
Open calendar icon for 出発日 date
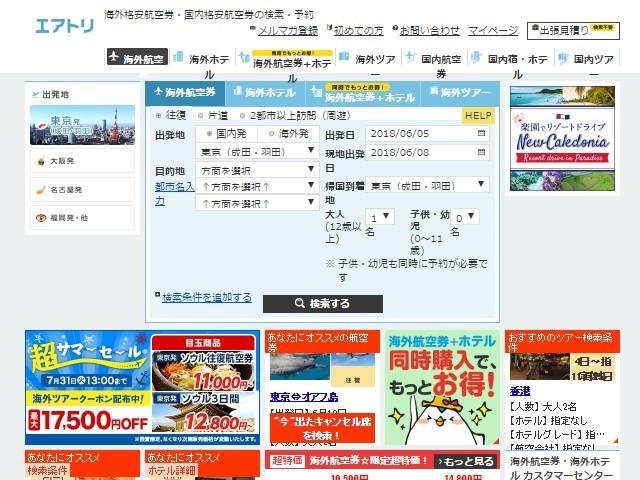(x=483, y=133)
